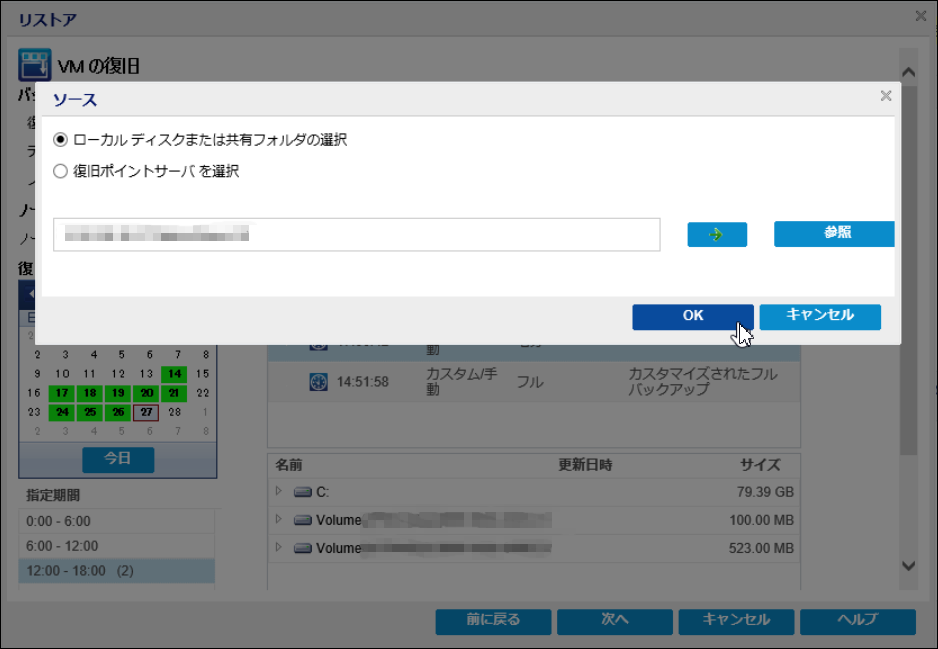Close the Source dialog with X

click(x=885, y=97)
